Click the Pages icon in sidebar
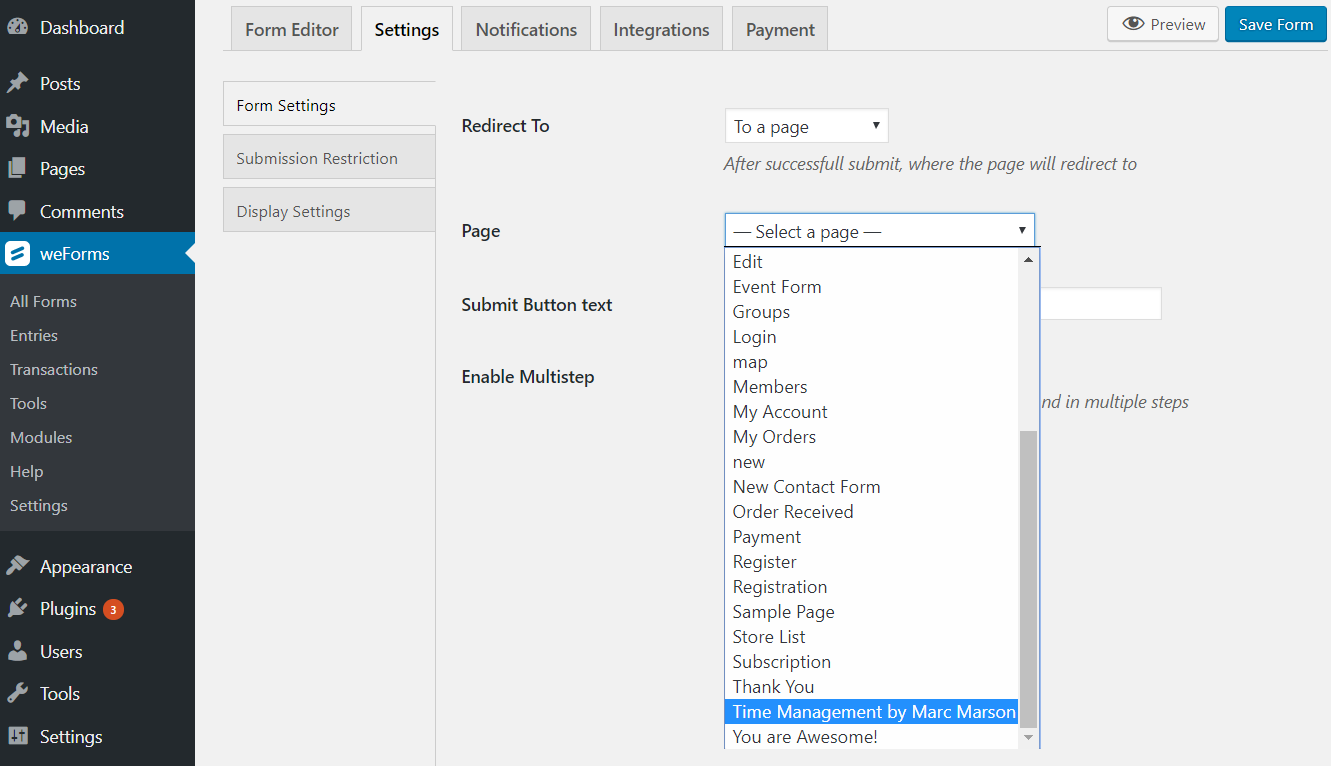 pos(17,169)
